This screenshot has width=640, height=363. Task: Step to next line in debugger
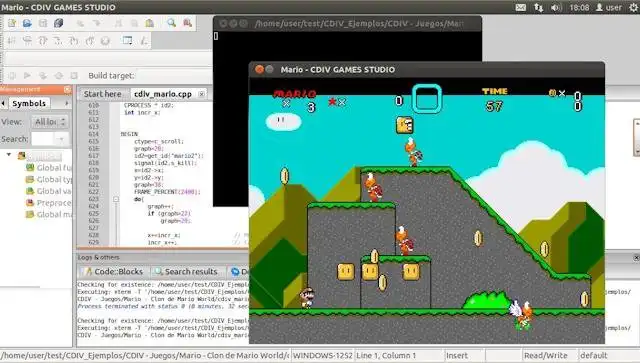42,40
